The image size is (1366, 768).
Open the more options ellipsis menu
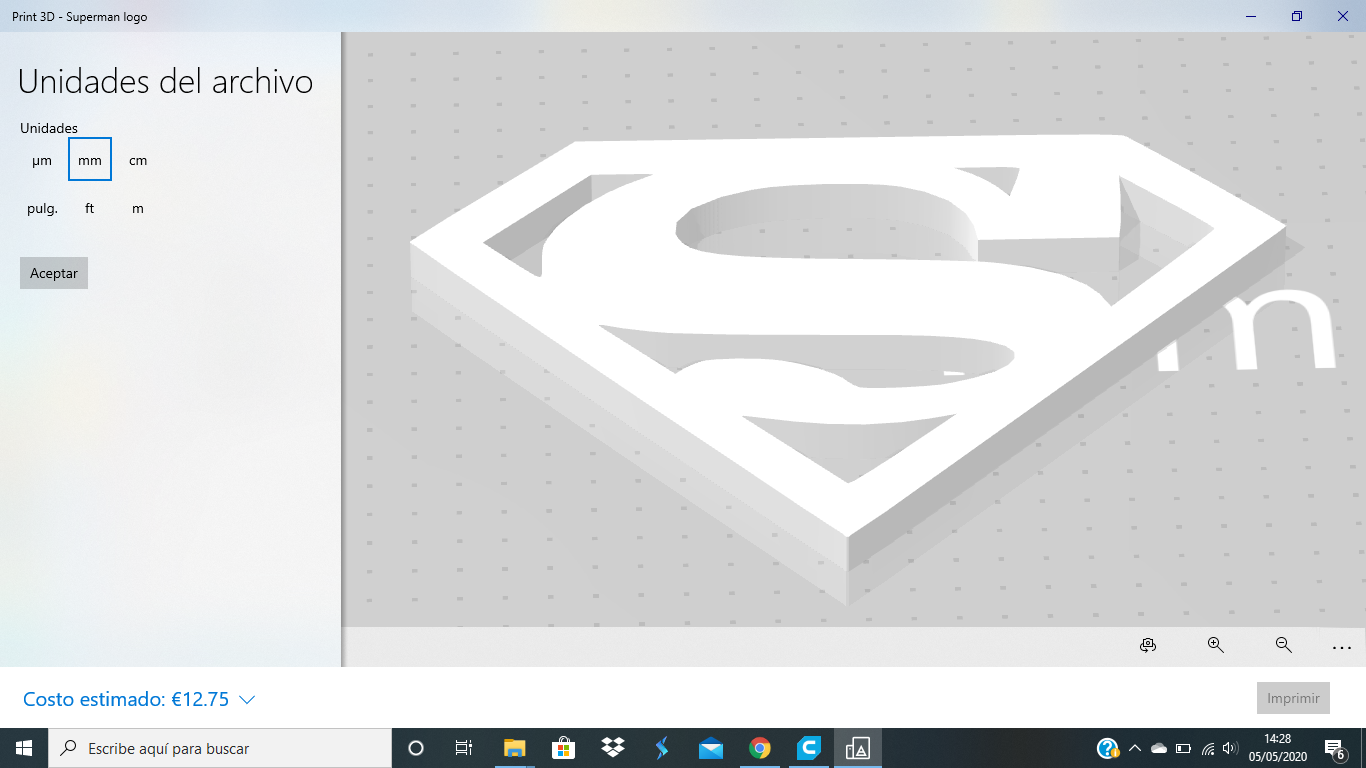[x=1342, y=647]
